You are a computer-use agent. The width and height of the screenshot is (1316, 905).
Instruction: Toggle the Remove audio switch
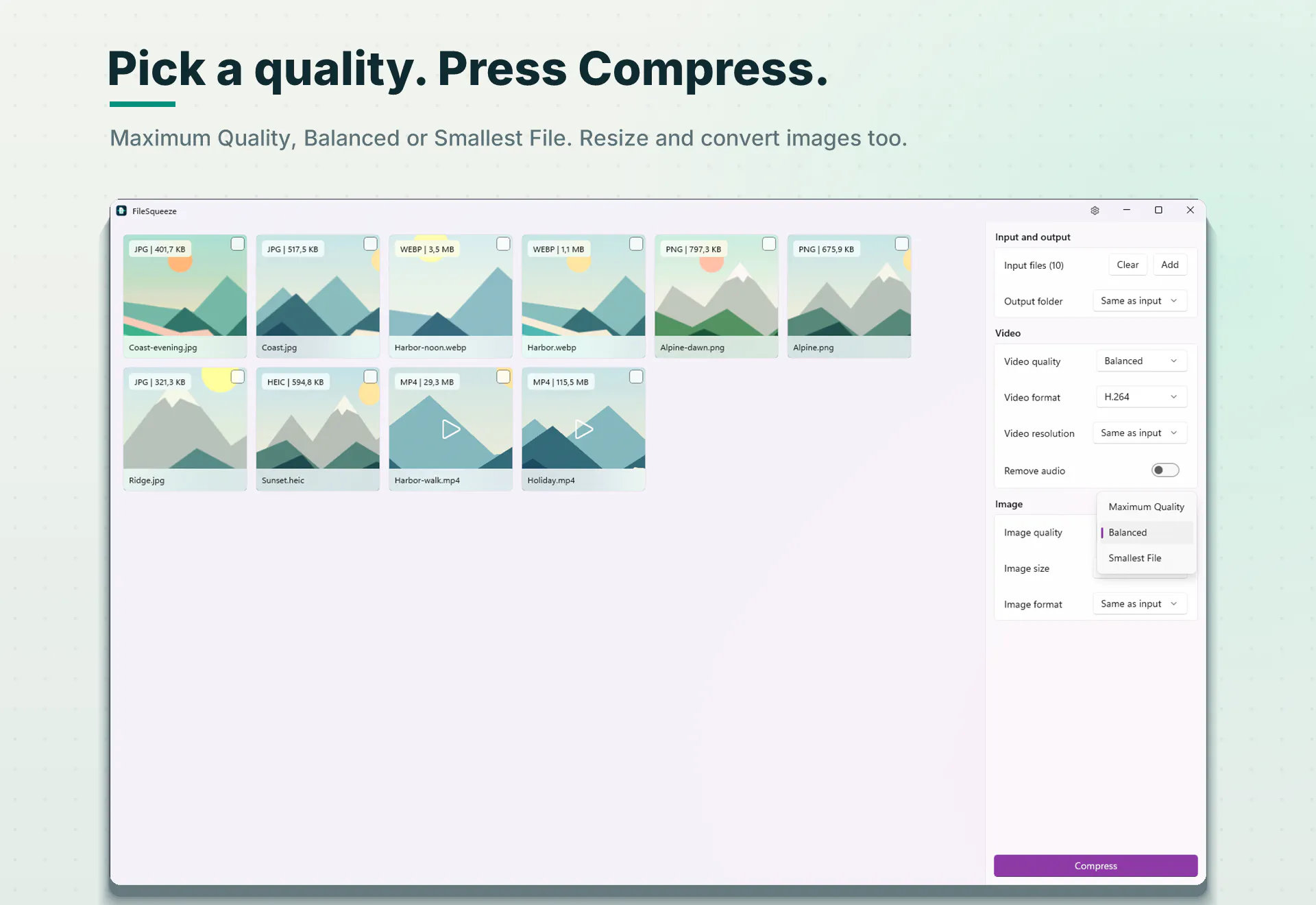pos(1165,470)
